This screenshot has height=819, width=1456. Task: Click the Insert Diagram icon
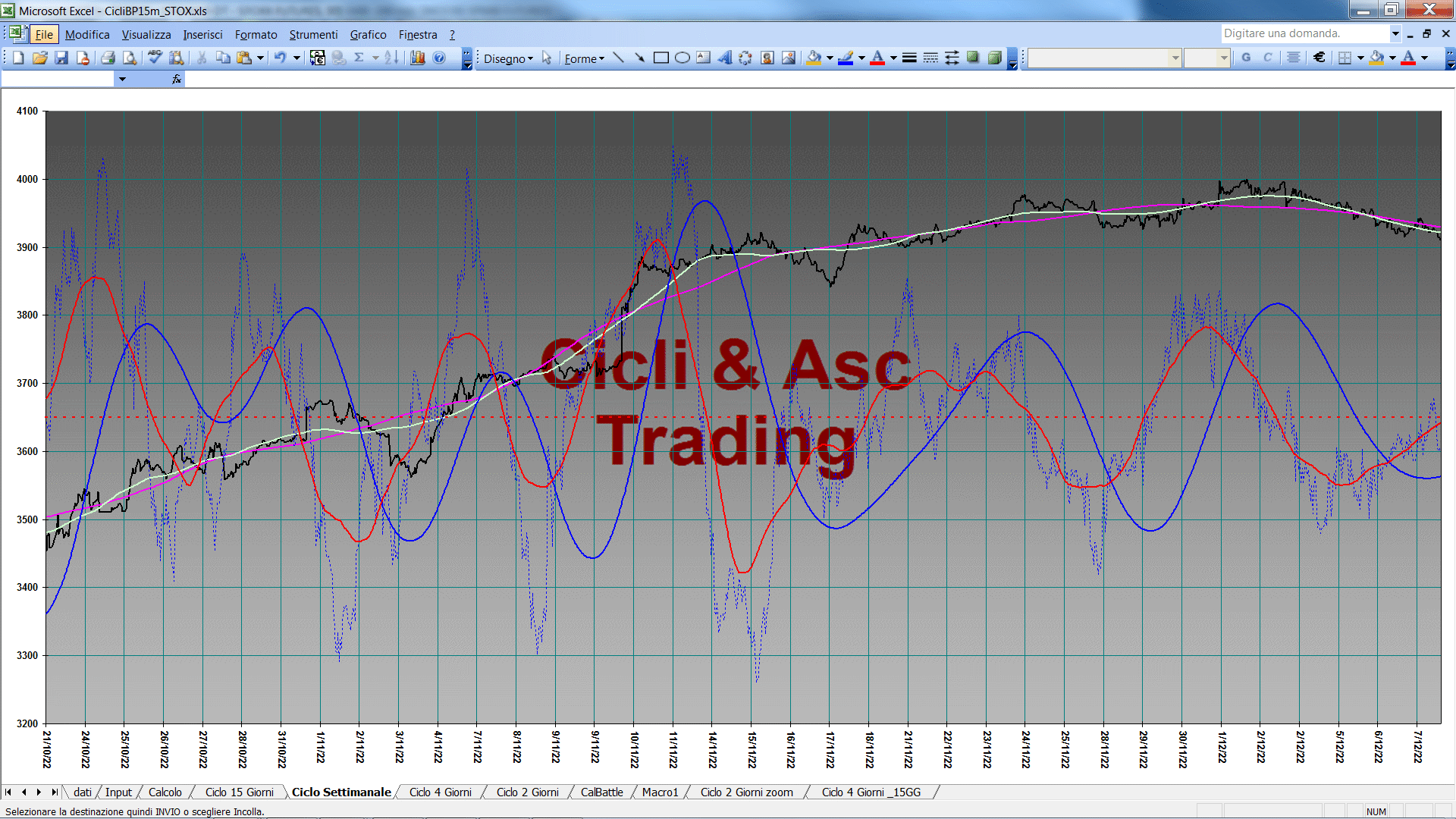pyautogui.click(x=746, y=58)
